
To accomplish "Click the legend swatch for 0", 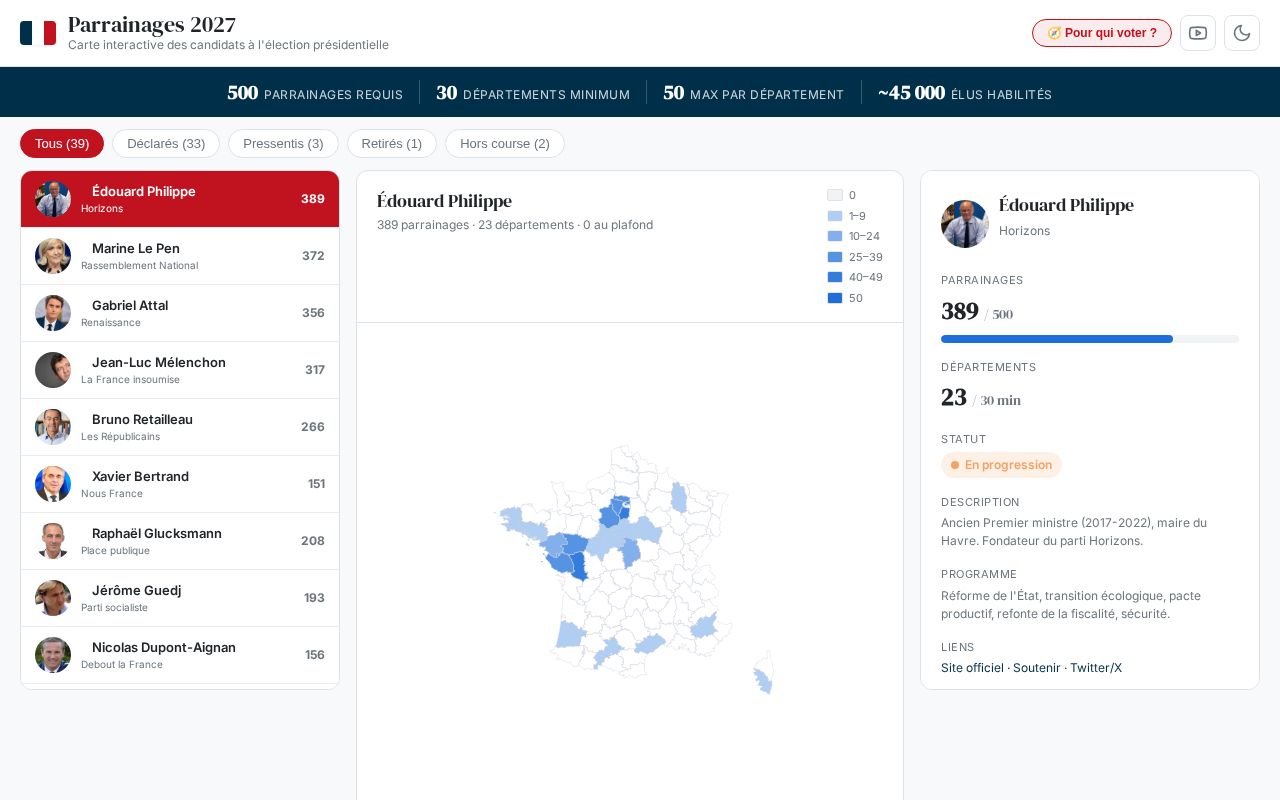I will (x=835, y=195).
